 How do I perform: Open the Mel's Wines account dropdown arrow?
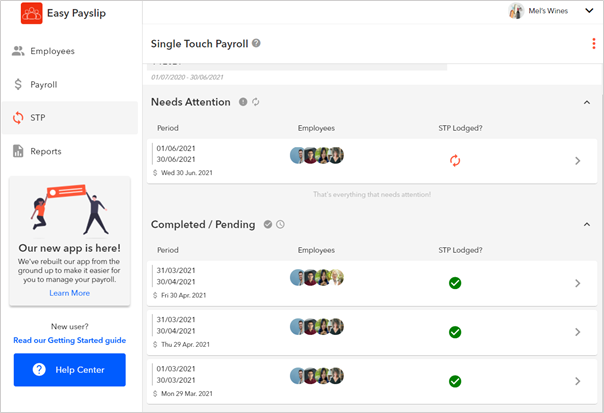click(x=589, y=11)
